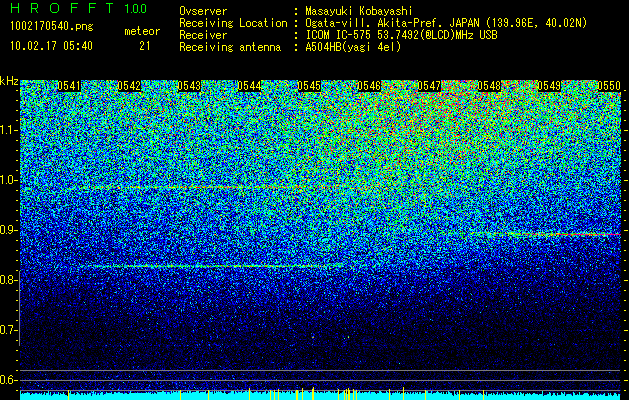Click the 0541 time marker
Image resolution: width=629 pixels, height=400 pixels.
coord(69,86)
